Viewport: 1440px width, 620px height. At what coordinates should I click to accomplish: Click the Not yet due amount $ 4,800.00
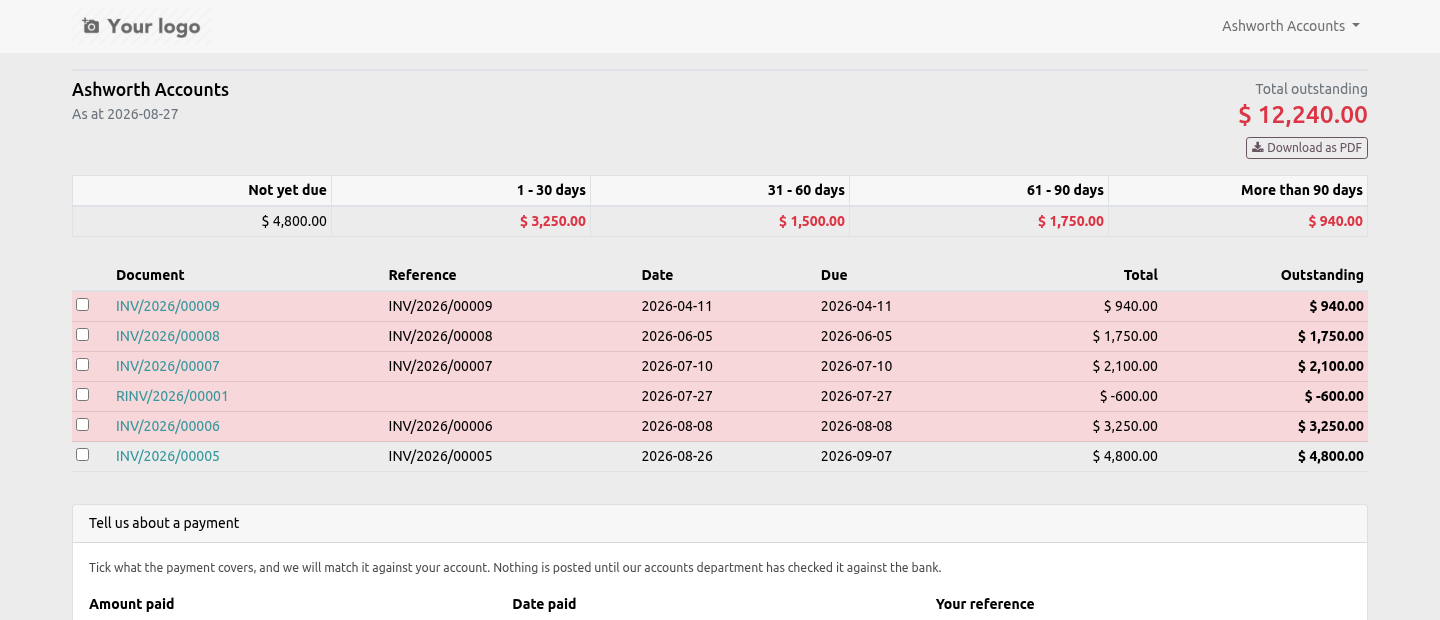tap(294, 221)
